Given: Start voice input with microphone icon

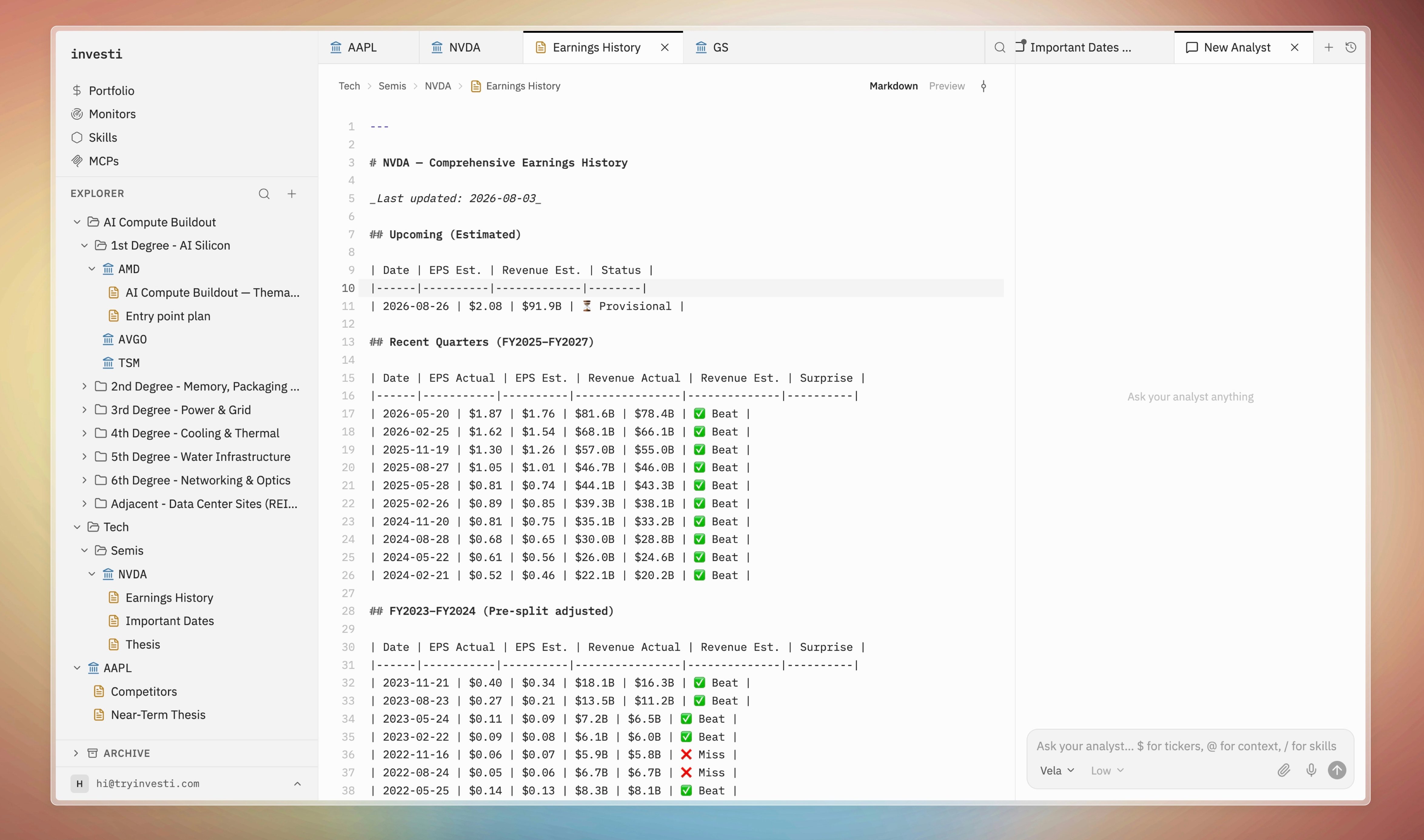Looking at the screenshot, I should coord(1311,770).
